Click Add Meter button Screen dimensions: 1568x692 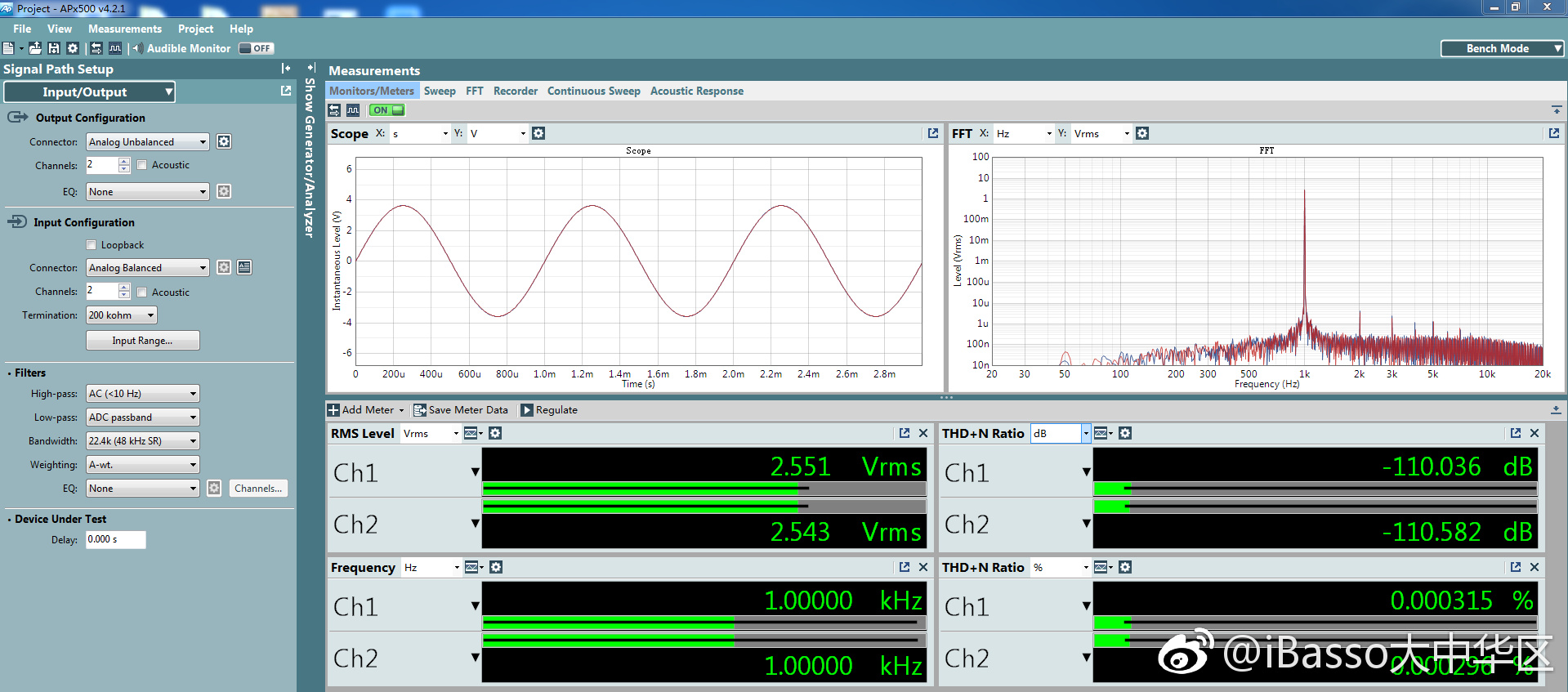(x=366, y=409)
